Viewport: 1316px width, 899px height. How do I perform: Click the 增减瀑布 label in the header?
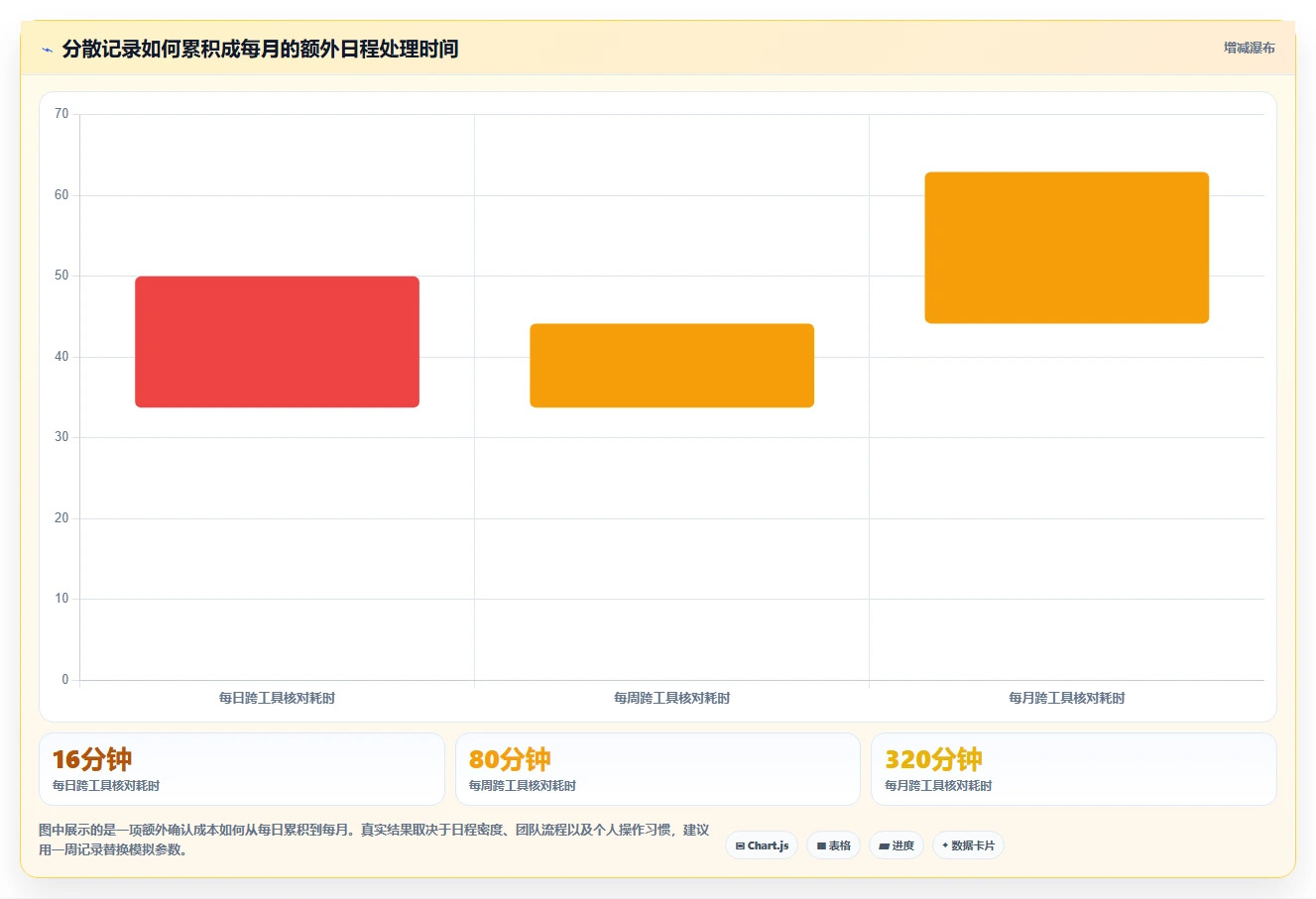[x=1249, y=48]
